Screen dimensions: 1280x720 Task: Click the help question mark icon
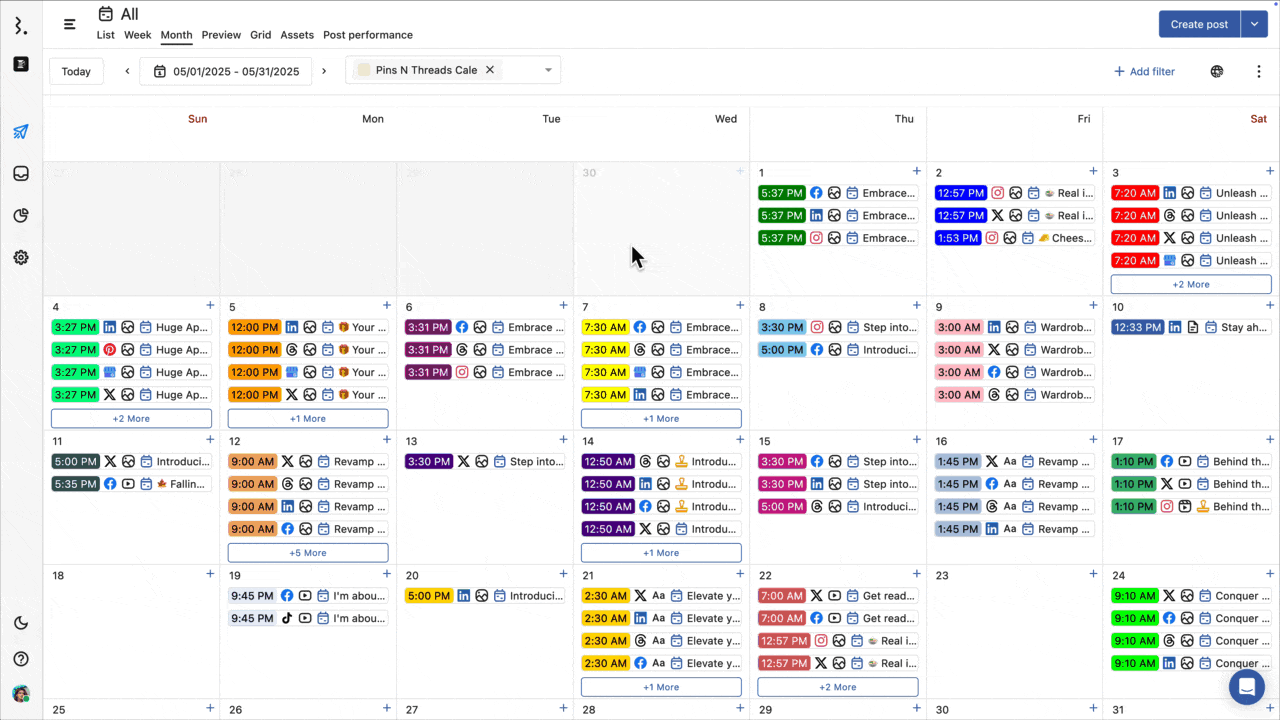click(x=21, y=659)
